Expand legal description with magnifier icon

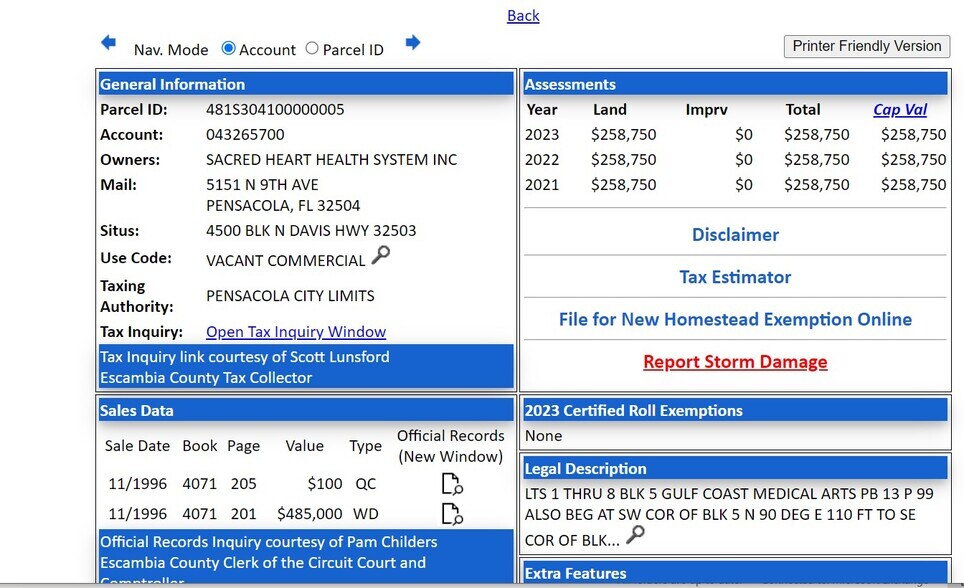point(635,536)
